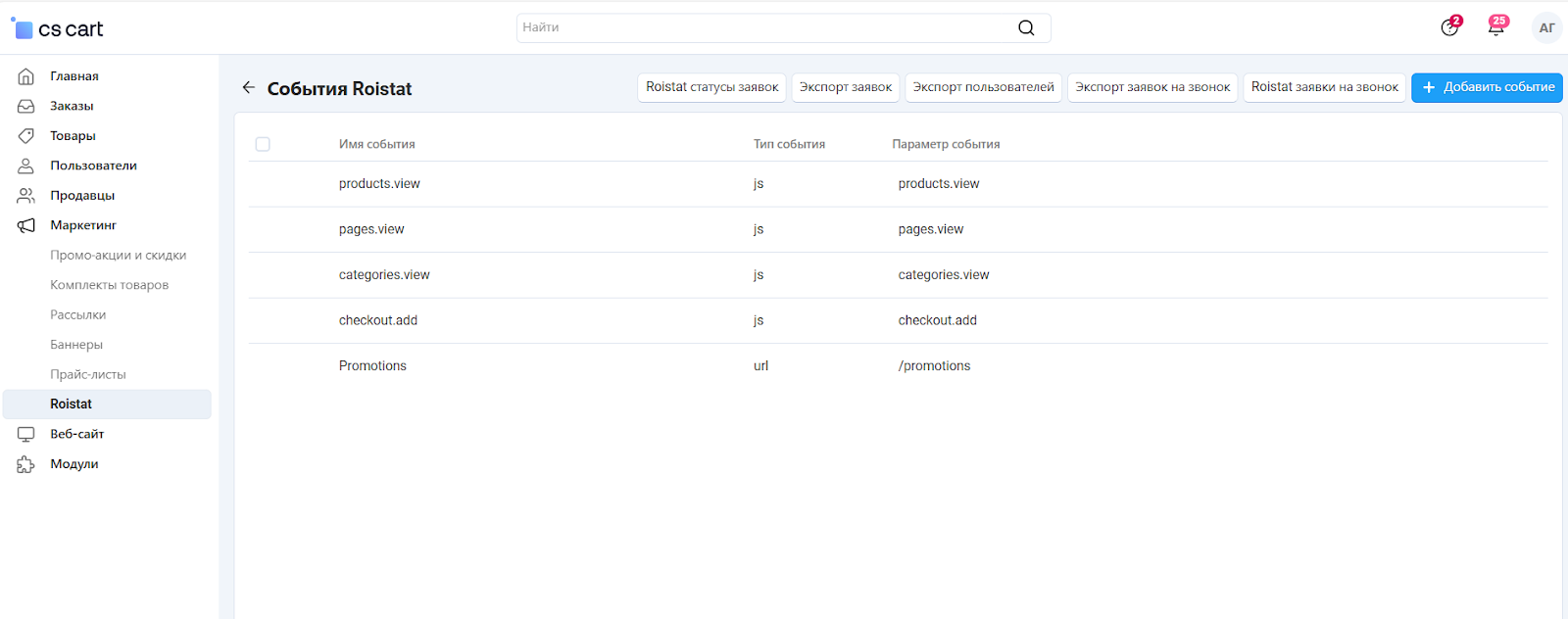Click Экспорт заявок на звонок button
This screenshot has height=619, width=1568.
[1152, 87]
